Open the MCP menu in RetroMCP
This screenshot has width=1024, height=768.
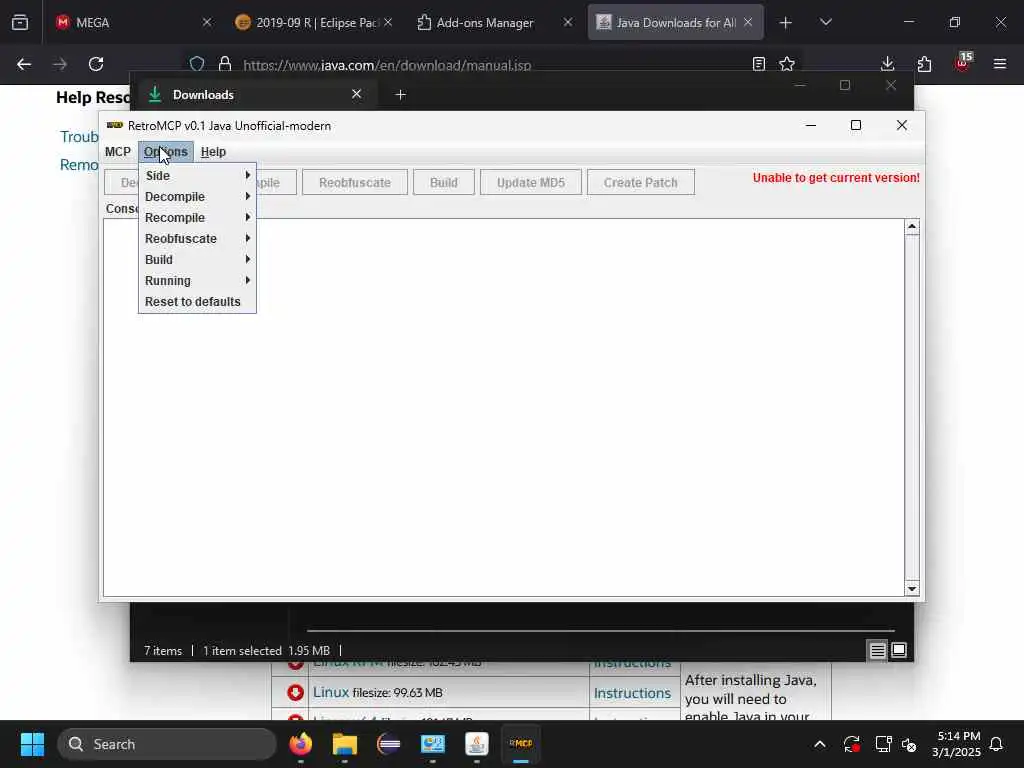tap(118, 152)
